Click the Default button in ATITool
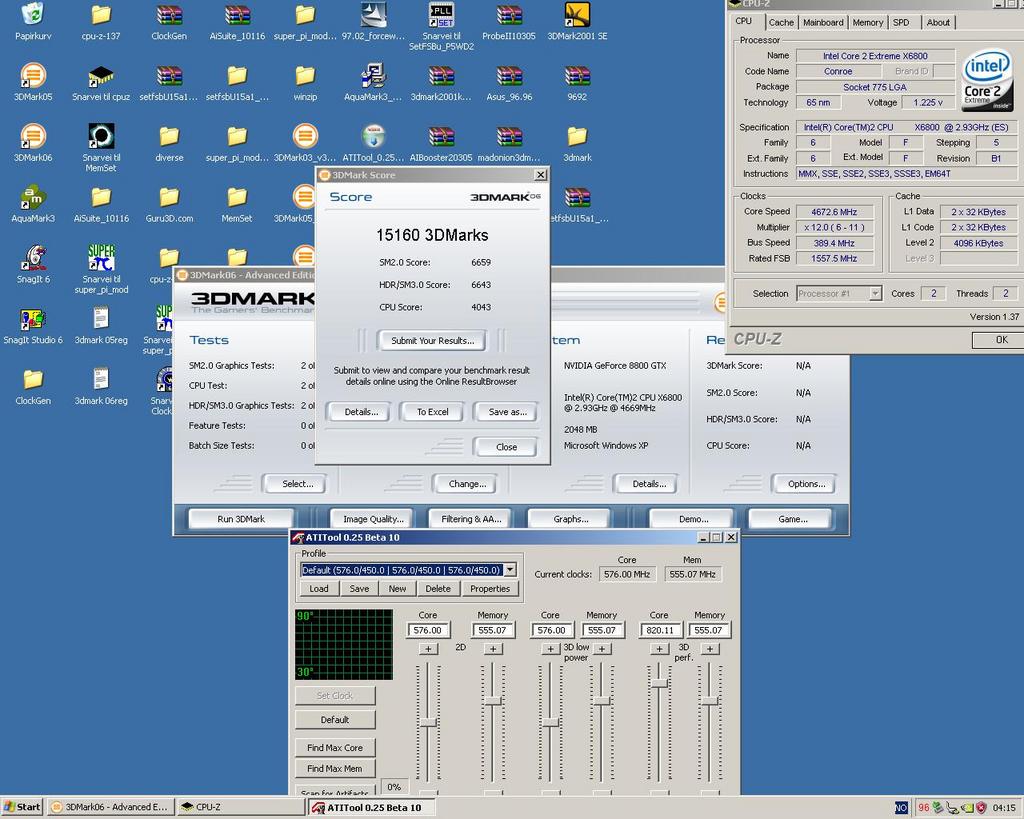Image resolution: width=1024 pixels, height=819 pixels. (335, 720)
